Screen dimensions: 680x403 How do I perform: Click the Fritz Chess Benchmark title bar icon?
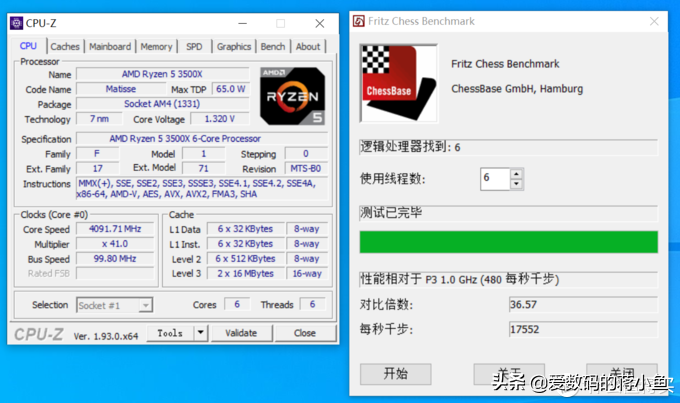[359, 21]
